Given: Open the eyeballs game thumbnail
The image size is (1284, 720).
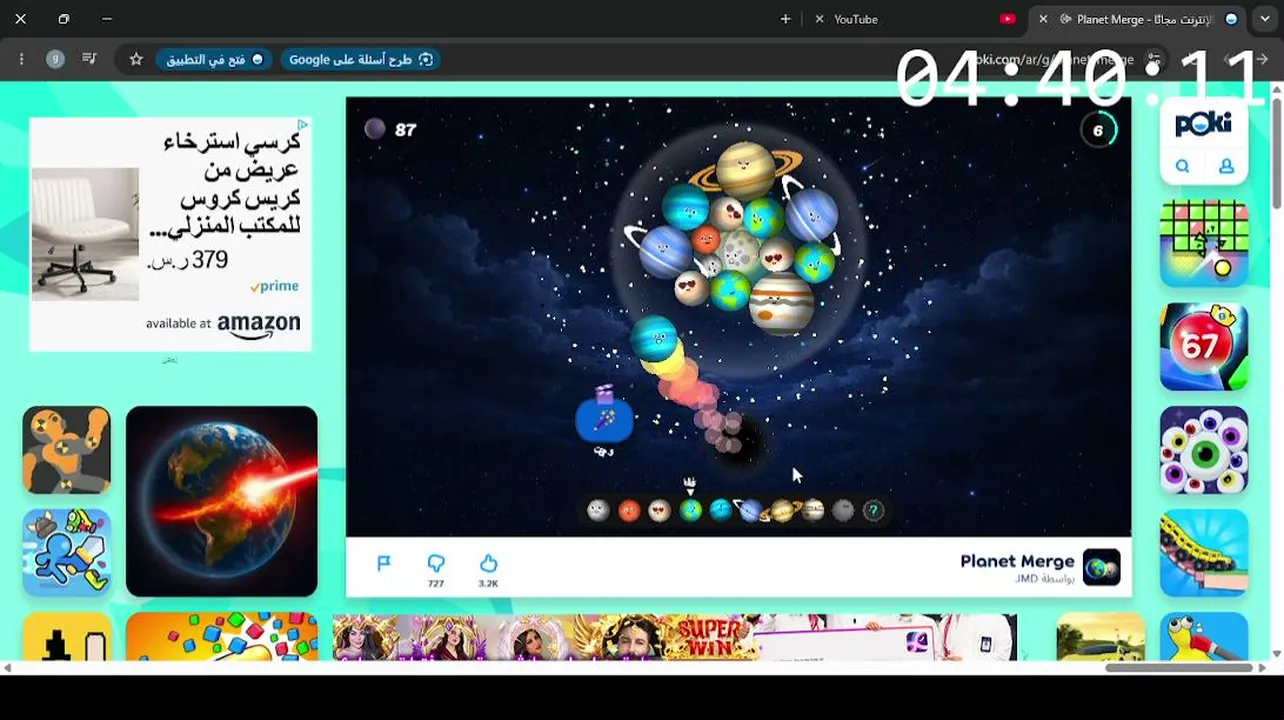Looking at the screenshot, I should (x=1204, y=450).
